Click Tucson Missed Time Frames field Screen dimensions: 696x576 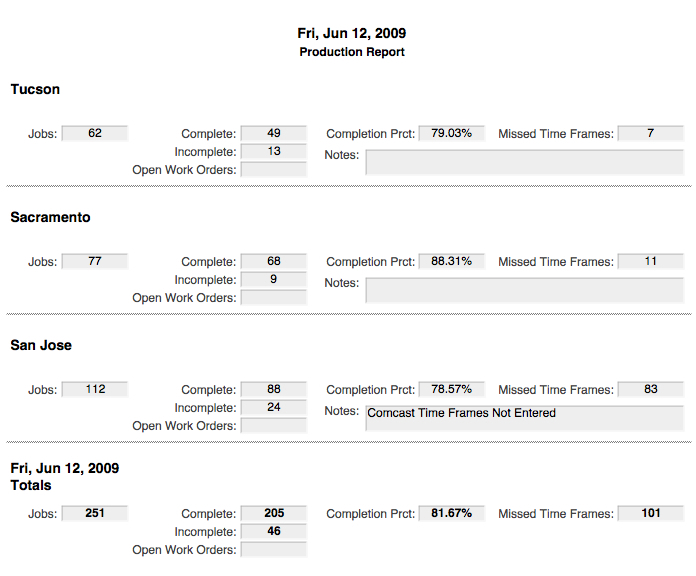(x=651, y=133)
